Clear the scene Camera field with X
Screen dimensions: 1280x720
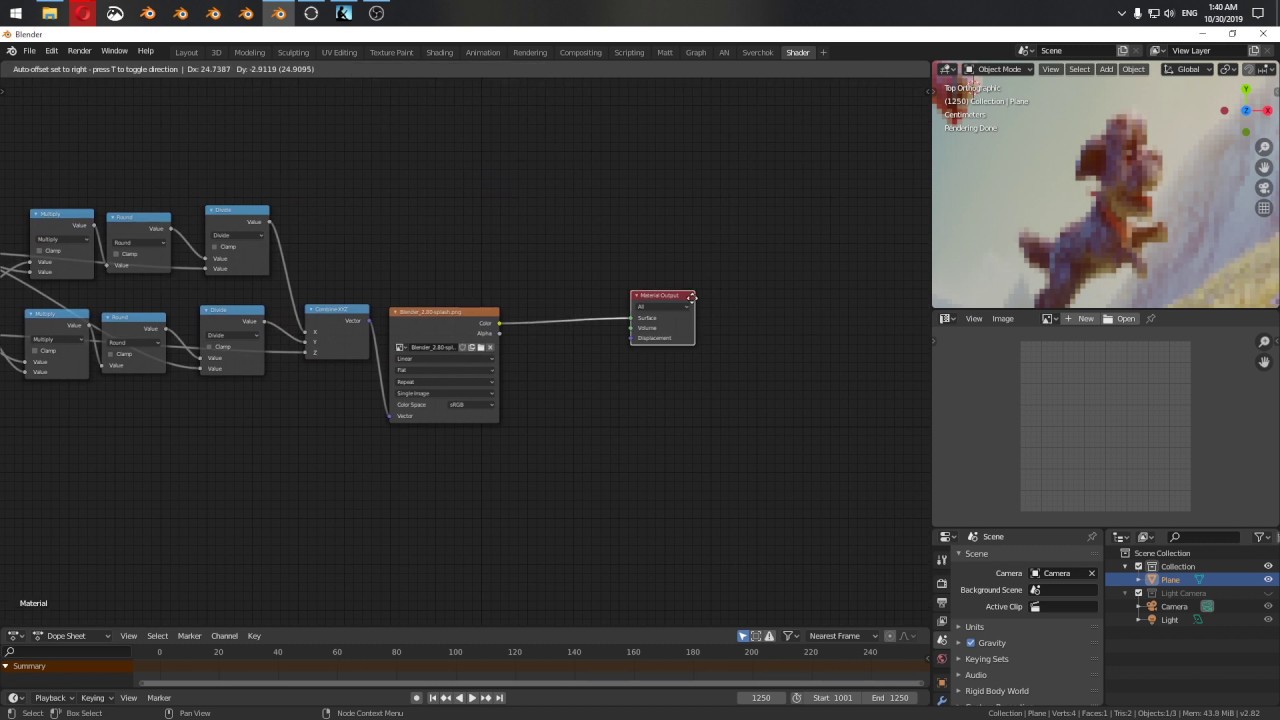(1092, 573)
